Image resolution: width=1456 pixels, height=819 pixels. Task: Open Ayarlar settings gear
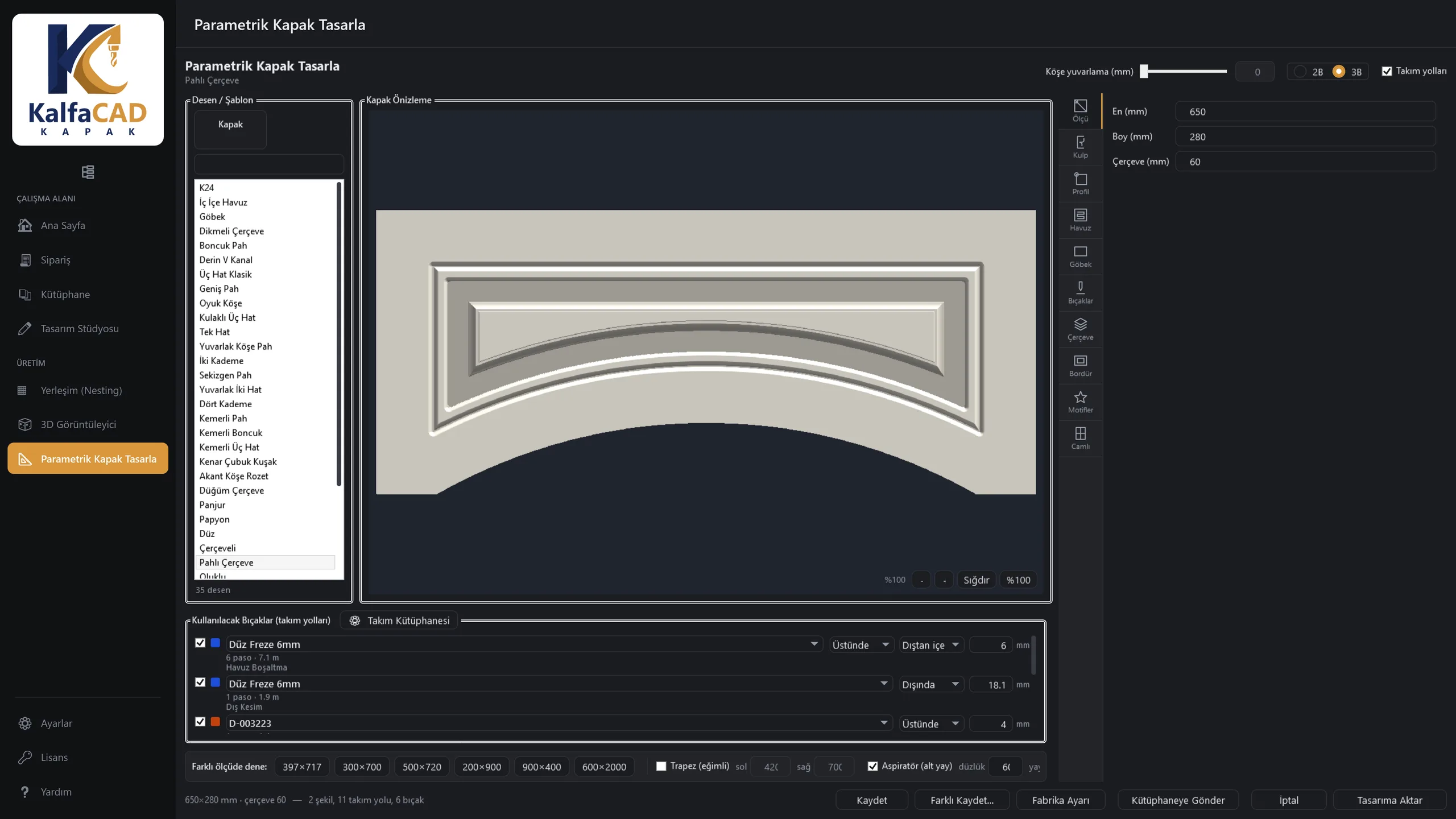click(88, 723)
